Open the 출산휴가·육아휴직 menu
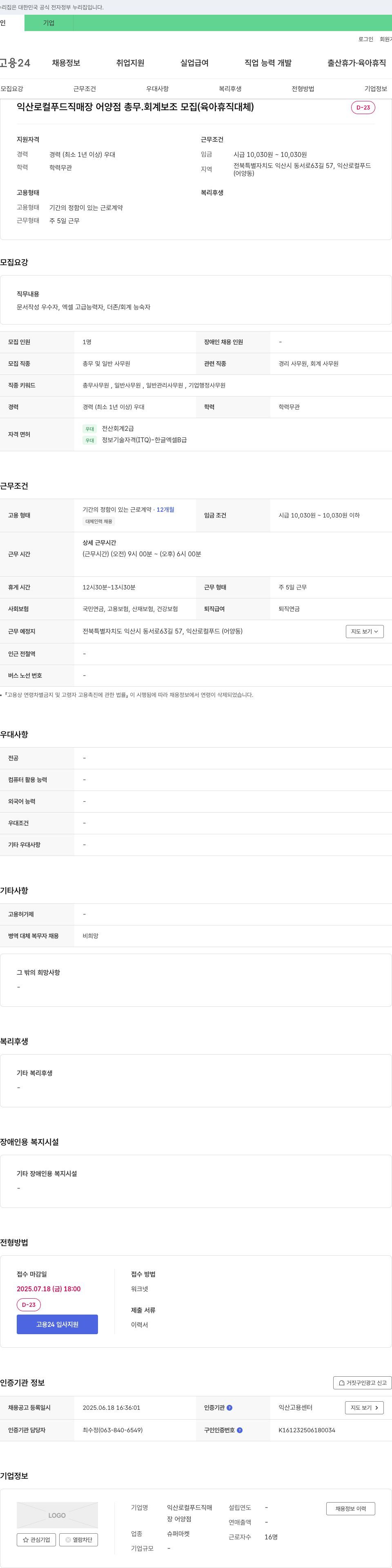 pos(357,63)
